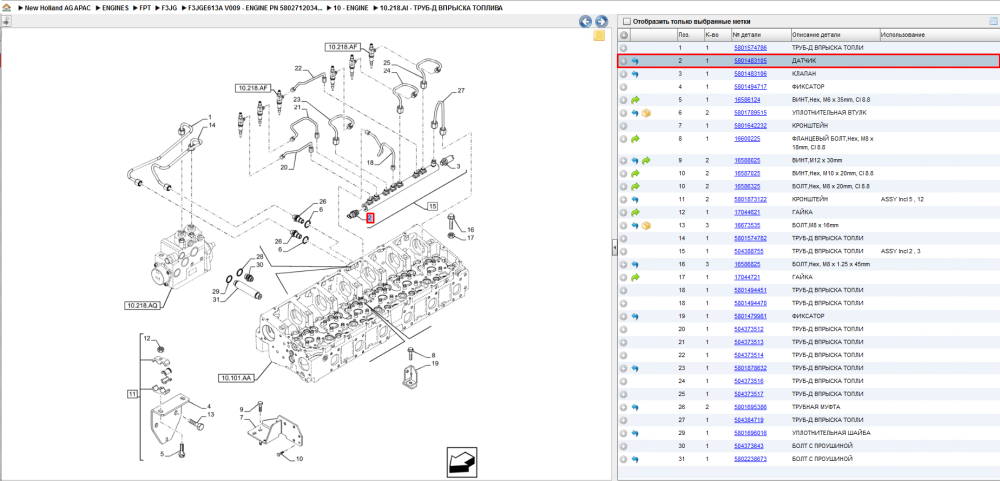Click the green arrow icon for part 16586124
The width and height of the screenshot is (1000, 481).
635,100
